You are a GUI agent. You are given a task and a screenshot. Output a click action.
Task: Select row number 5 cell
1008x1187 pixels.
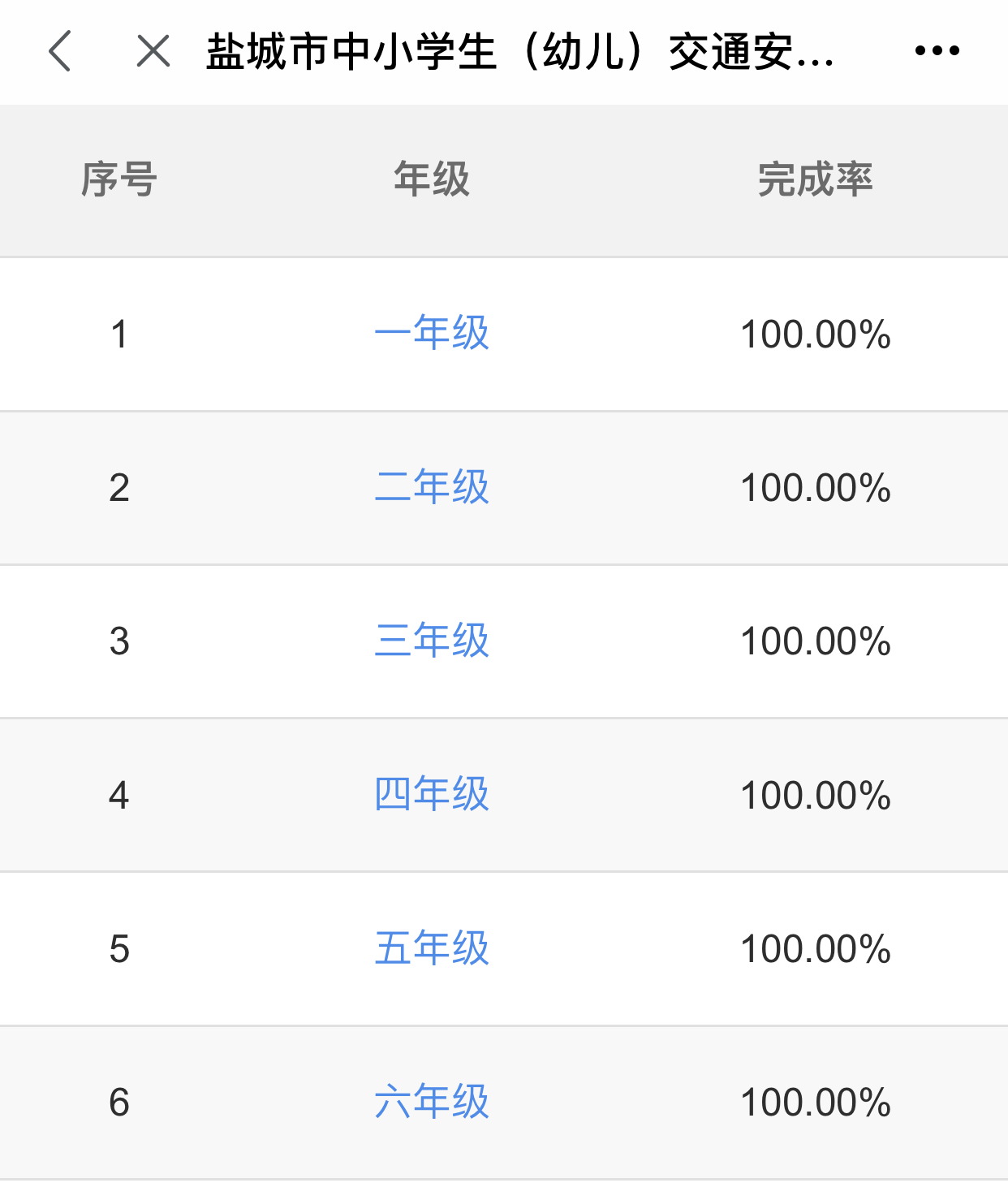point(119,949)
